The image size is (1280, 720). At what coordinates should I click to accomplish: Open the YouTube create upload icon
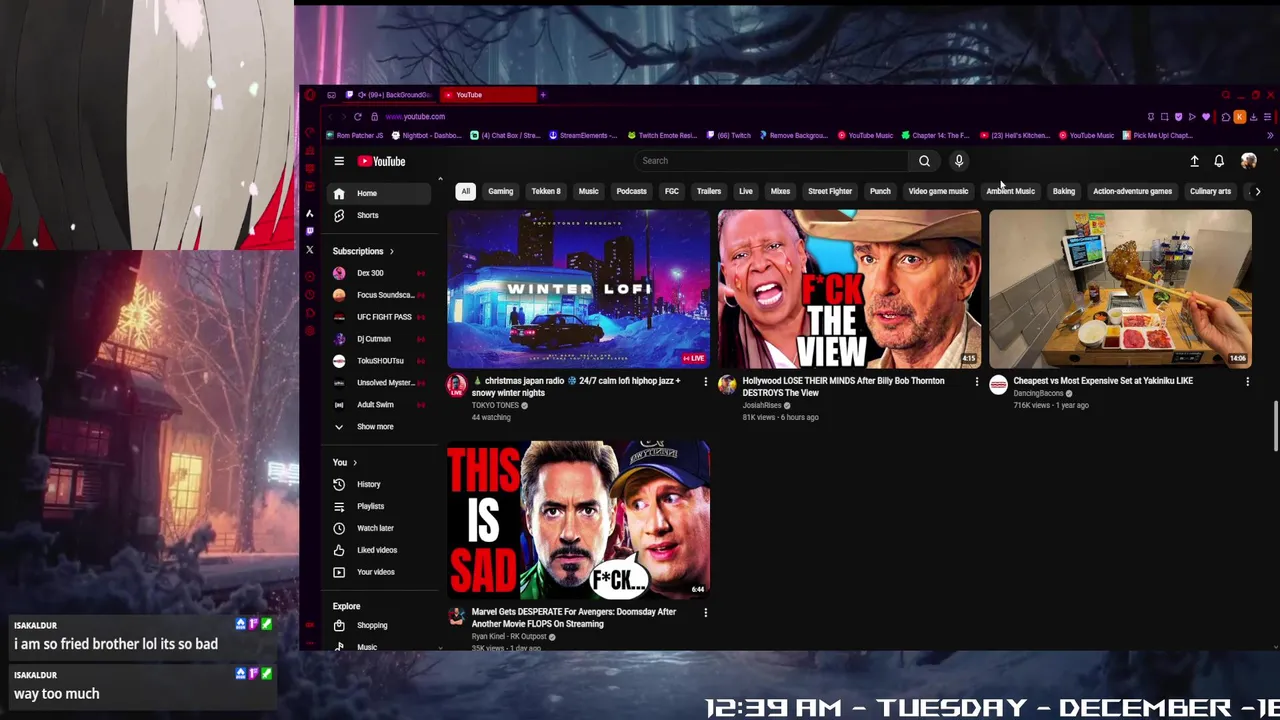pos(1194,161)
